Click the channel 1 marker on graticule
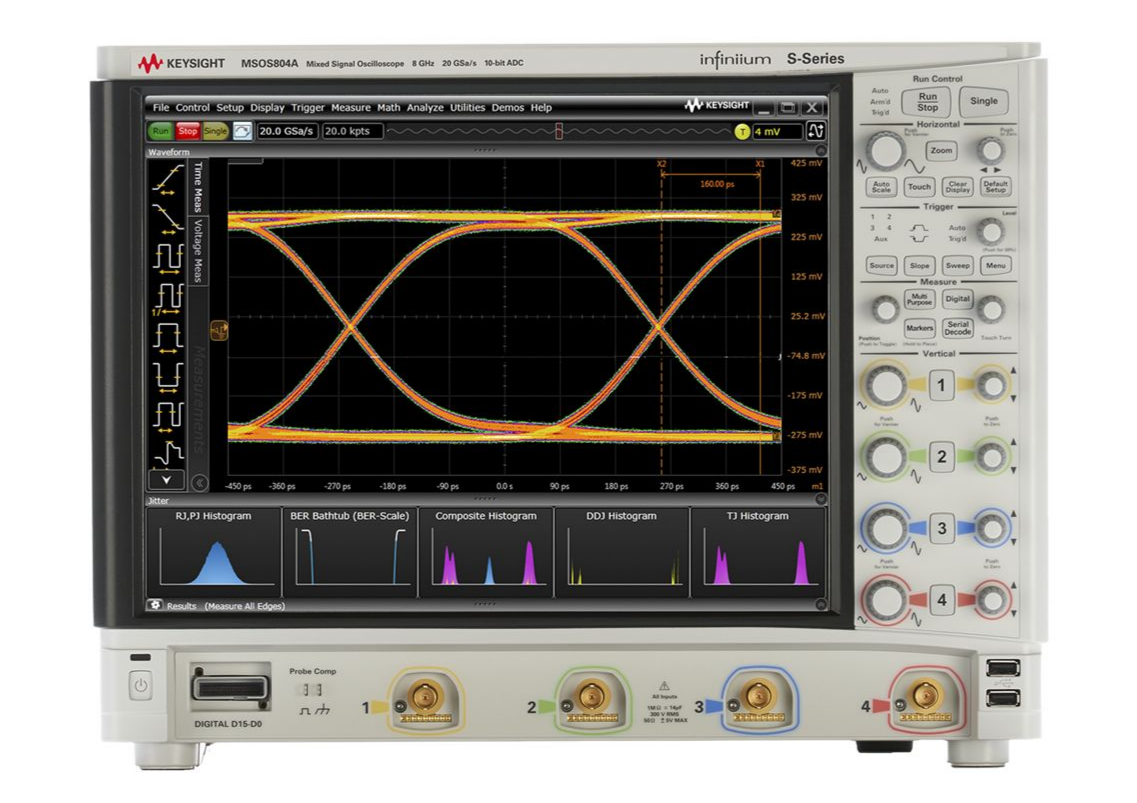This screenshot has height=803, width=1137. 219,329
